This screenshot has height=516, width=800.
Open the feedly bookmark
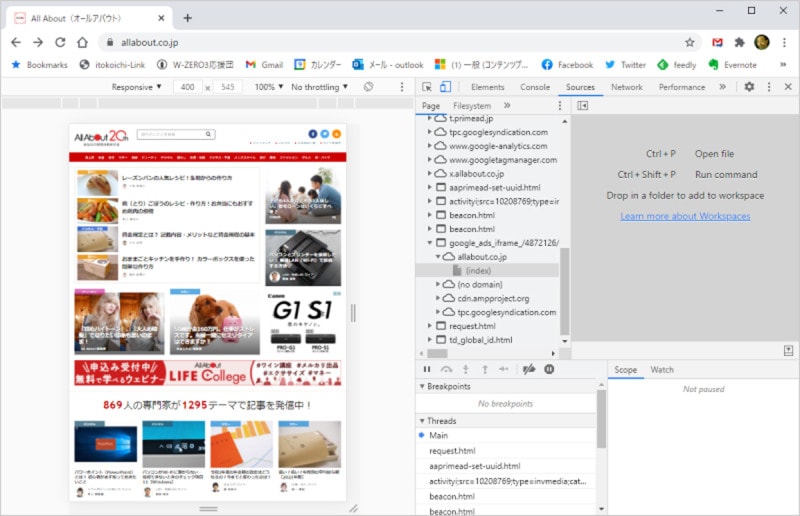coord(677,65)
